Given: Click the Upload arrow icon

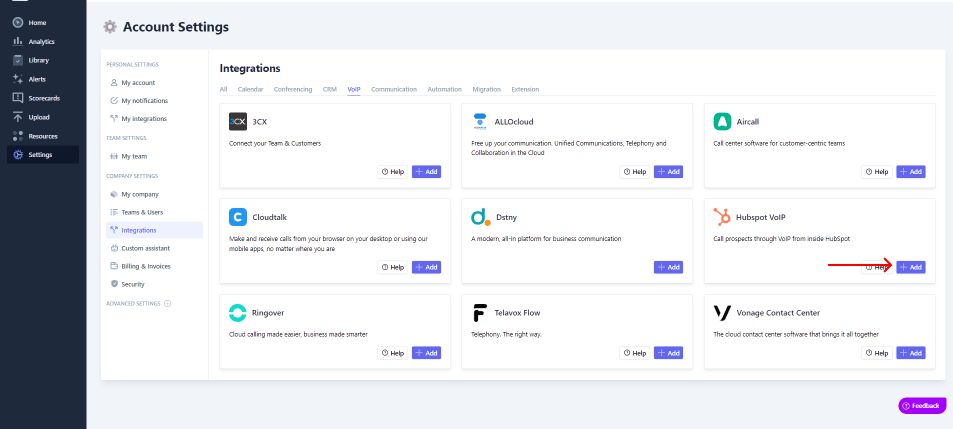Looking at the screenshot, I should [18, 117].
